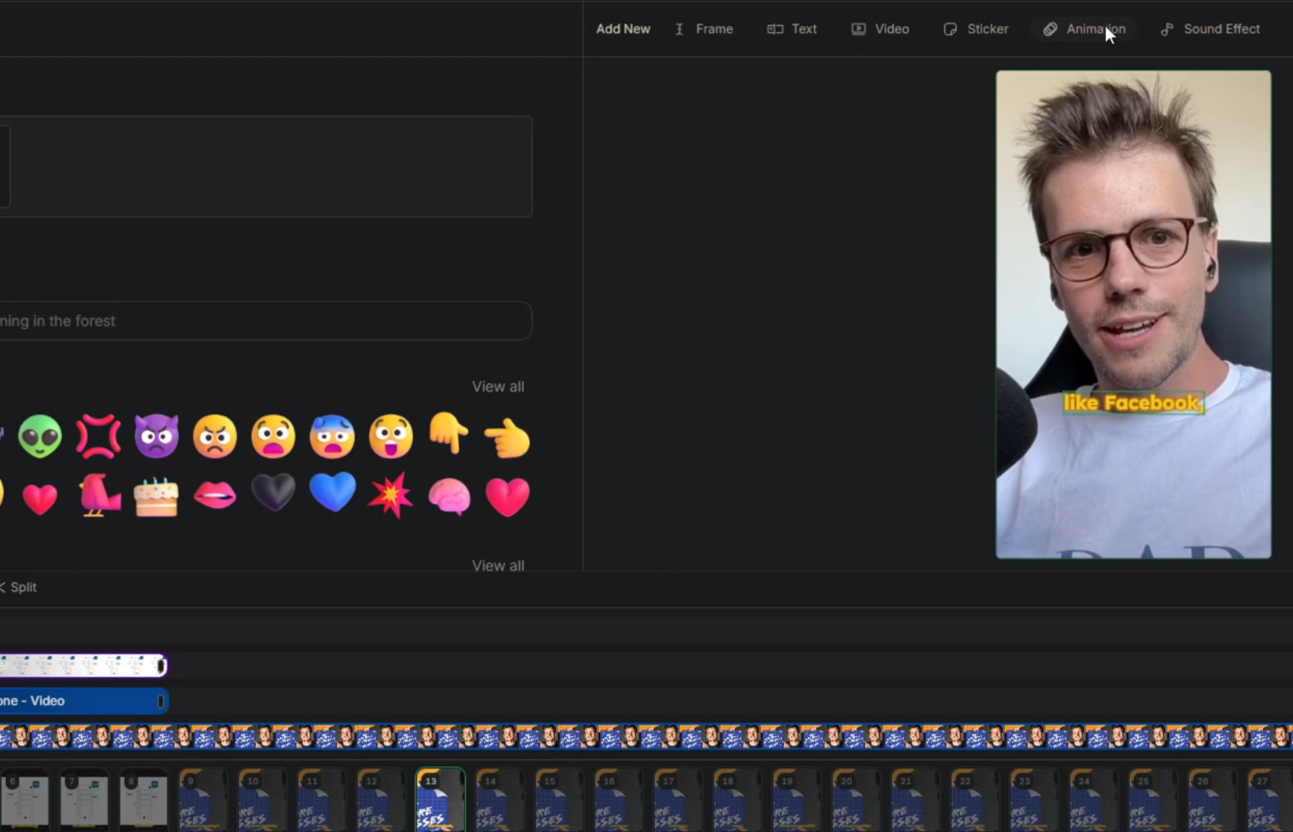Click the Video option in Add New bar
The image size is (1293, 832).
[x=880, y=29]
